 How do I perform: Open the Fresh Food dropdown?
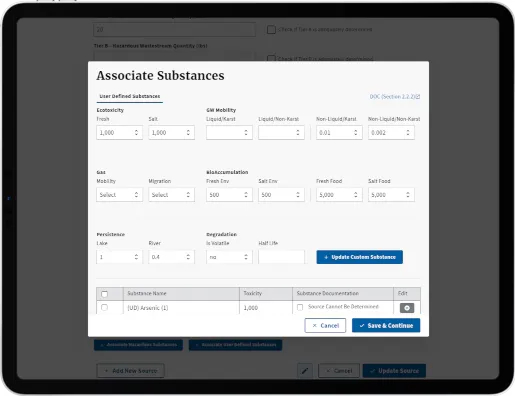tap(339, 195)
